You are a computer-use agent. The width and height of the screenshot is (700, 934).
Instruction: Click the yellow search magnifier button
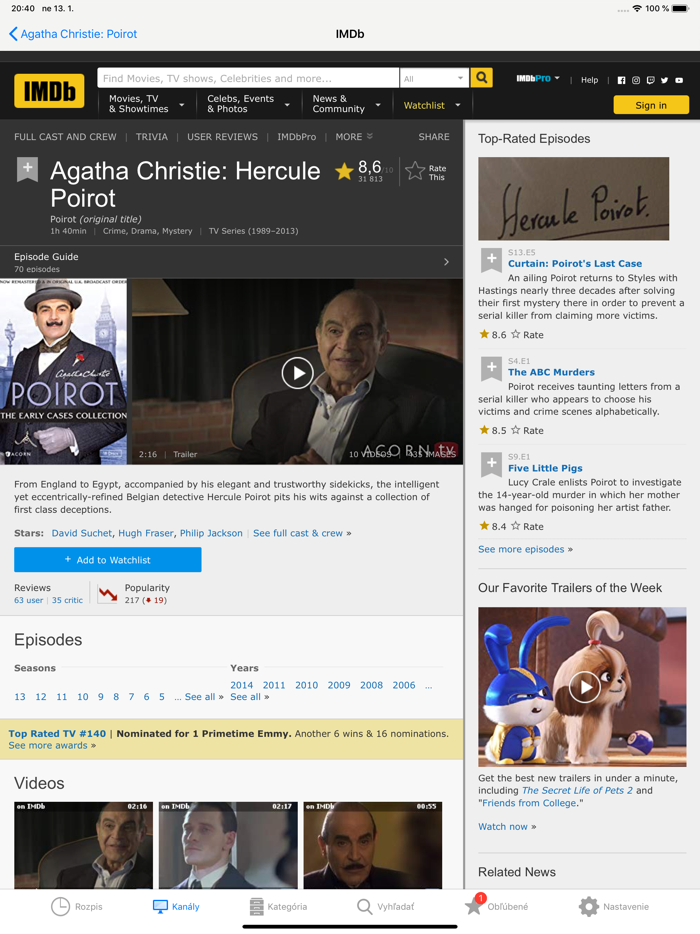[481, 77]
